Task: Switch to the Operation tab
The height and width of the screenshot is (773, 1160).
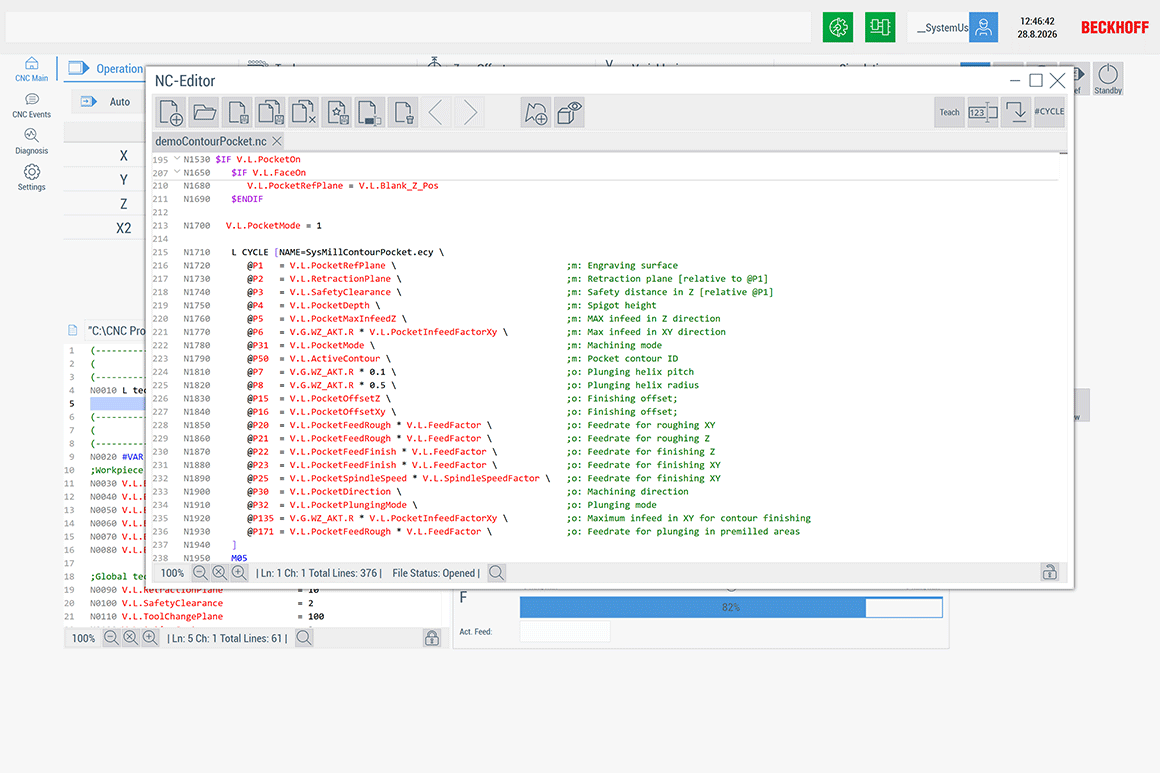Action: pyautogui.click(x=105, y=69)
